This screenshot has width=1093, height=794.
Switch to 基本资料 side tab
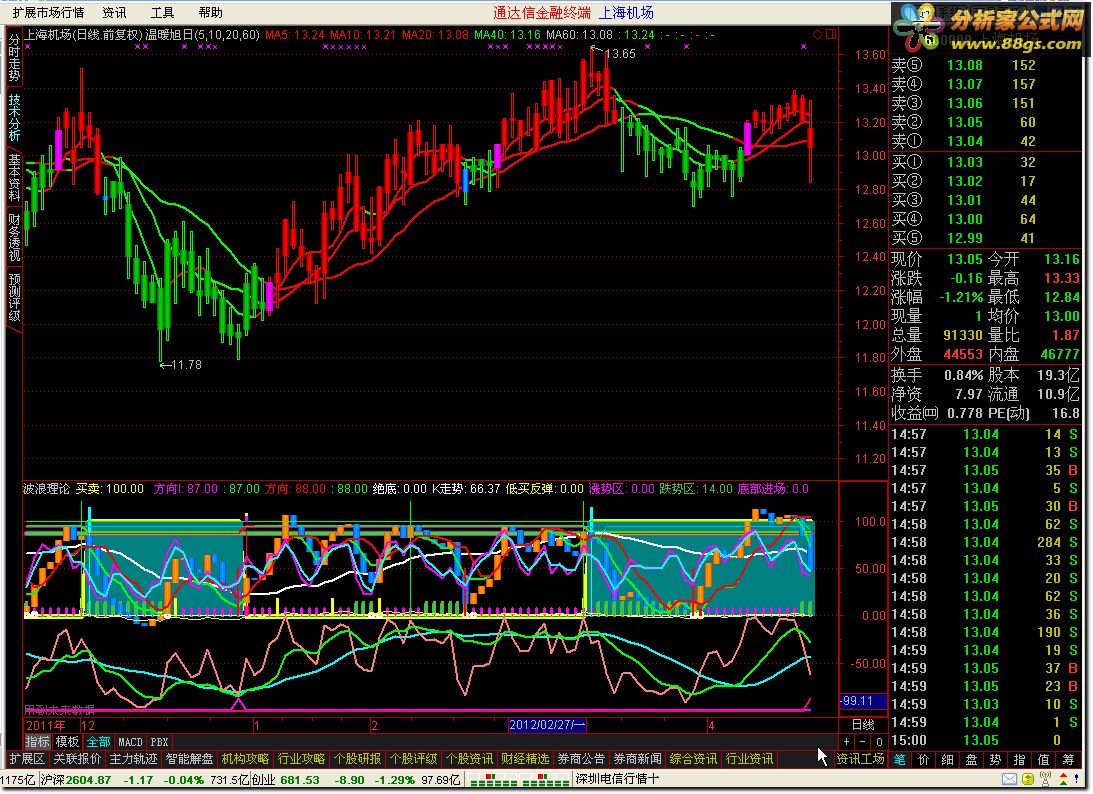coord(14,177)
